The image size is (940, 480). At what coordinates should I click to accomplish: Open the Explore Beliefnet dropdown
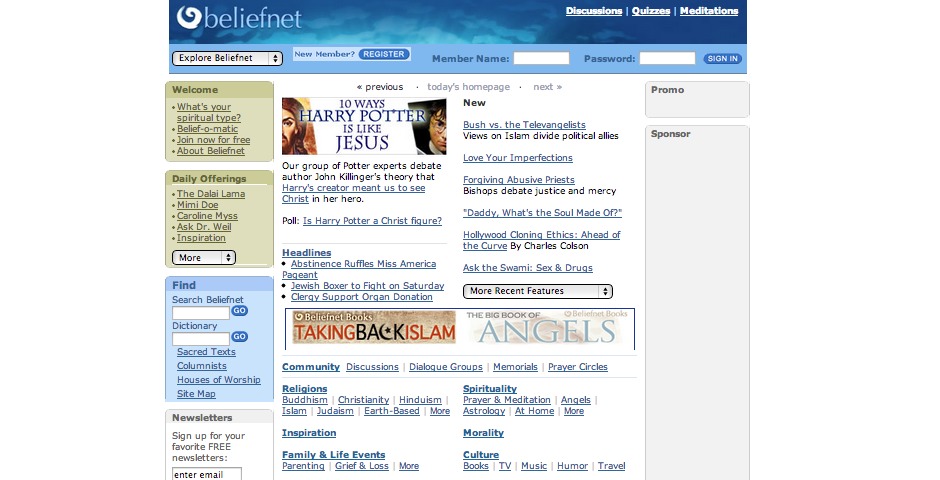[x=227, y=58]
